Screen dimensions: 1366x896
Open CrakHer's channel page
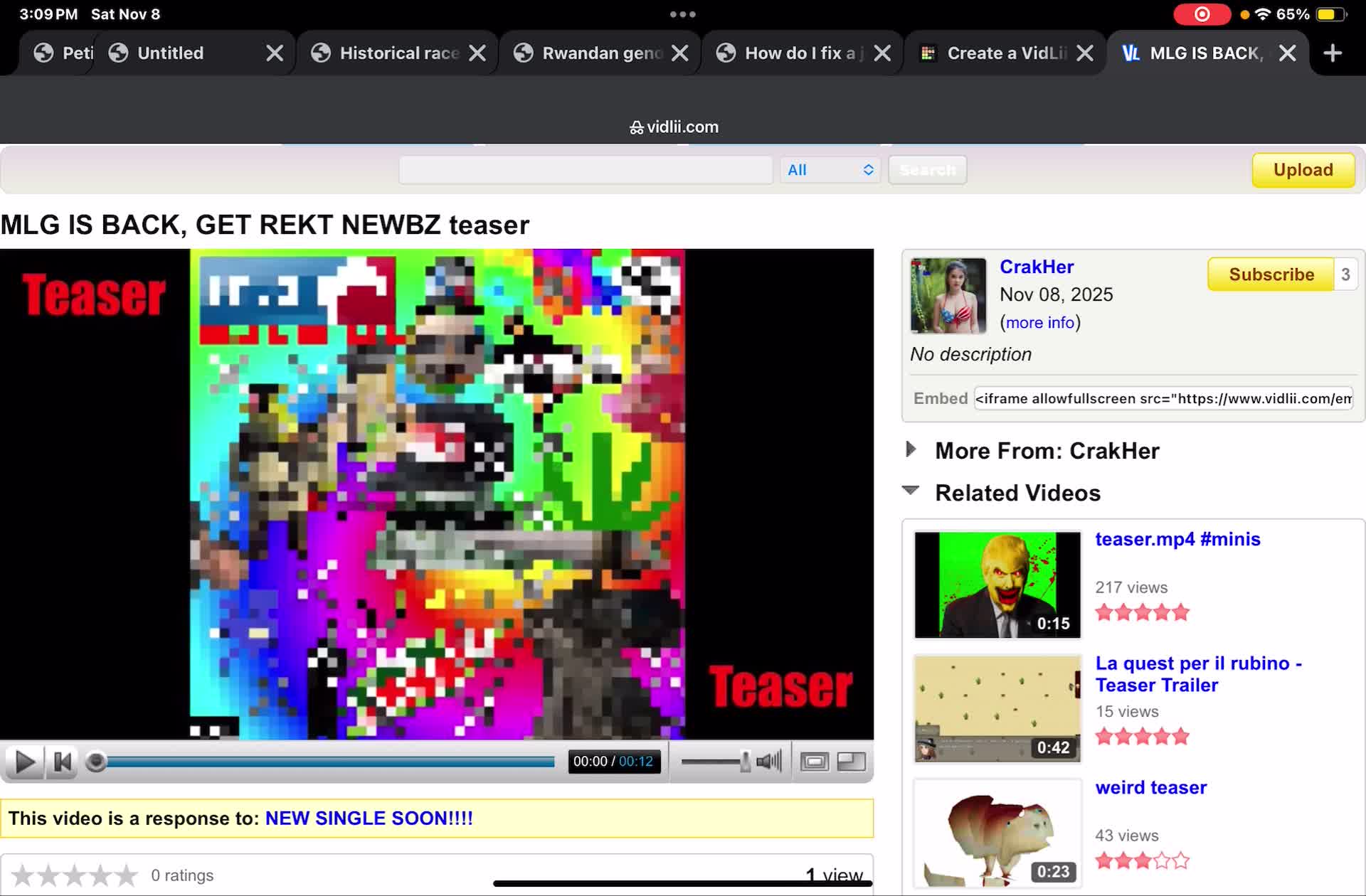1037,267
